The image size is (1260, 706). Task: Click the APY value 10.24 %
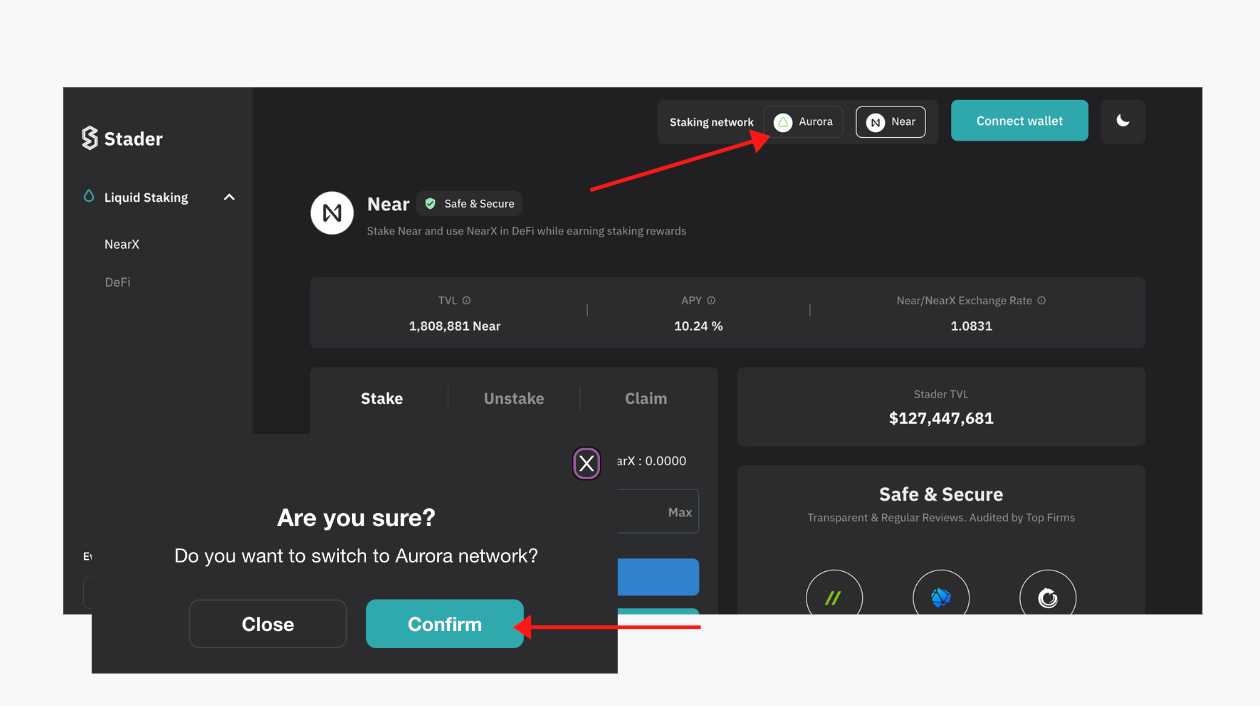click(x=698, y=326)
